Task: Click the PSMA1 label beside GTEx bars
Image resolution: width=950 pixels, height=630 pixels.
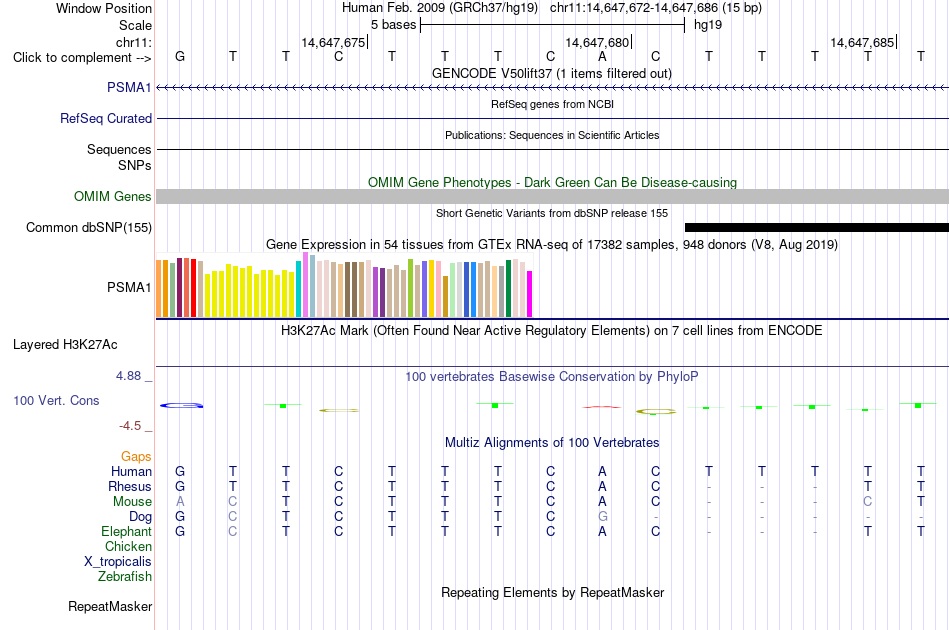Action: pos(129,287)
